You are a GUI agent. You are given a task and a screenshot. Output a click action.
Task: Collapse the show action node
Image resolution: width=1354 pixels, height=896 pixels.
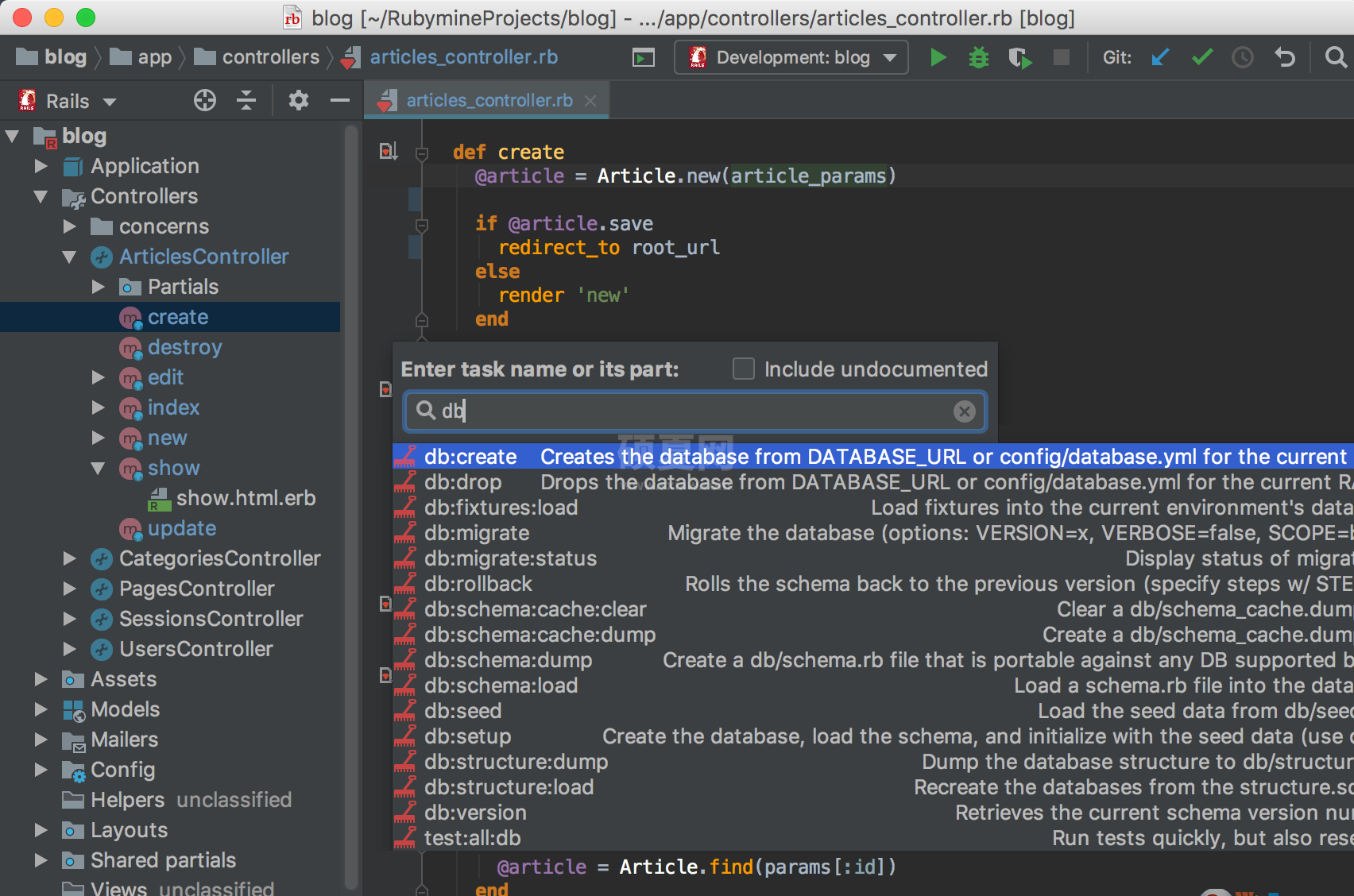(99, 468)
